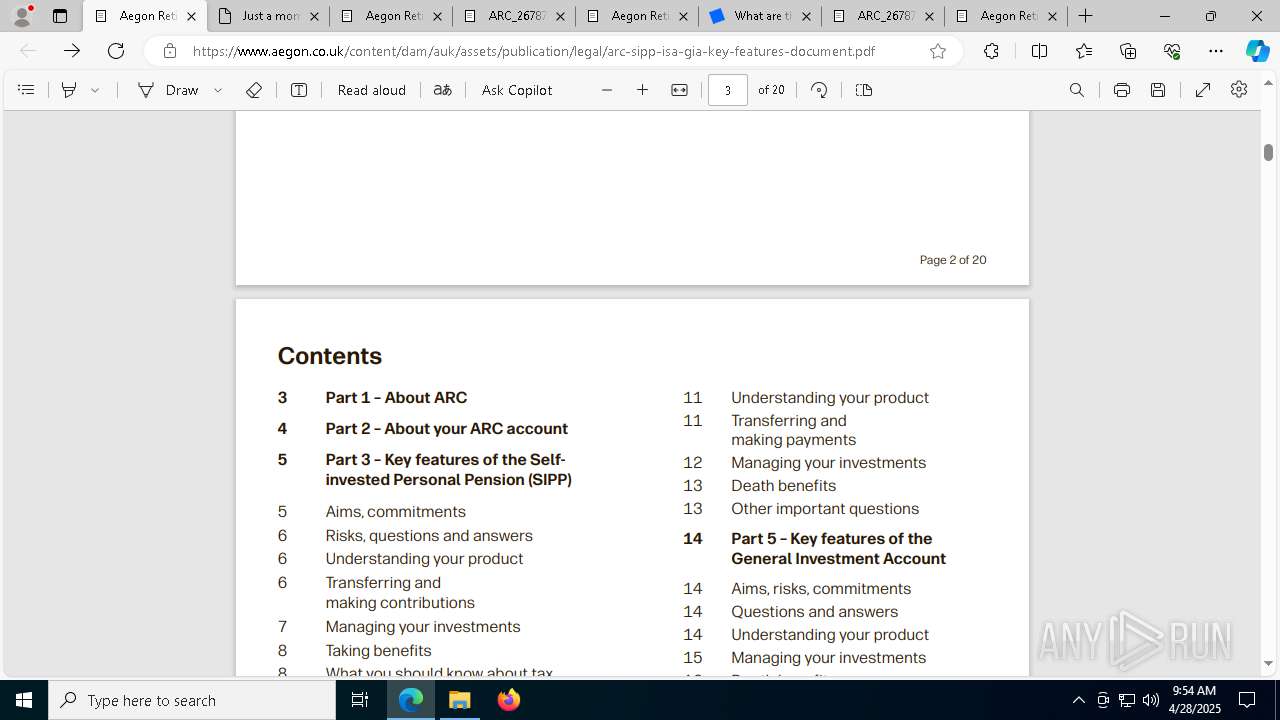Click 'Part 1 – About ARC' contents entry
This screenshot has height=720, width=1280.
pos(396,398)
